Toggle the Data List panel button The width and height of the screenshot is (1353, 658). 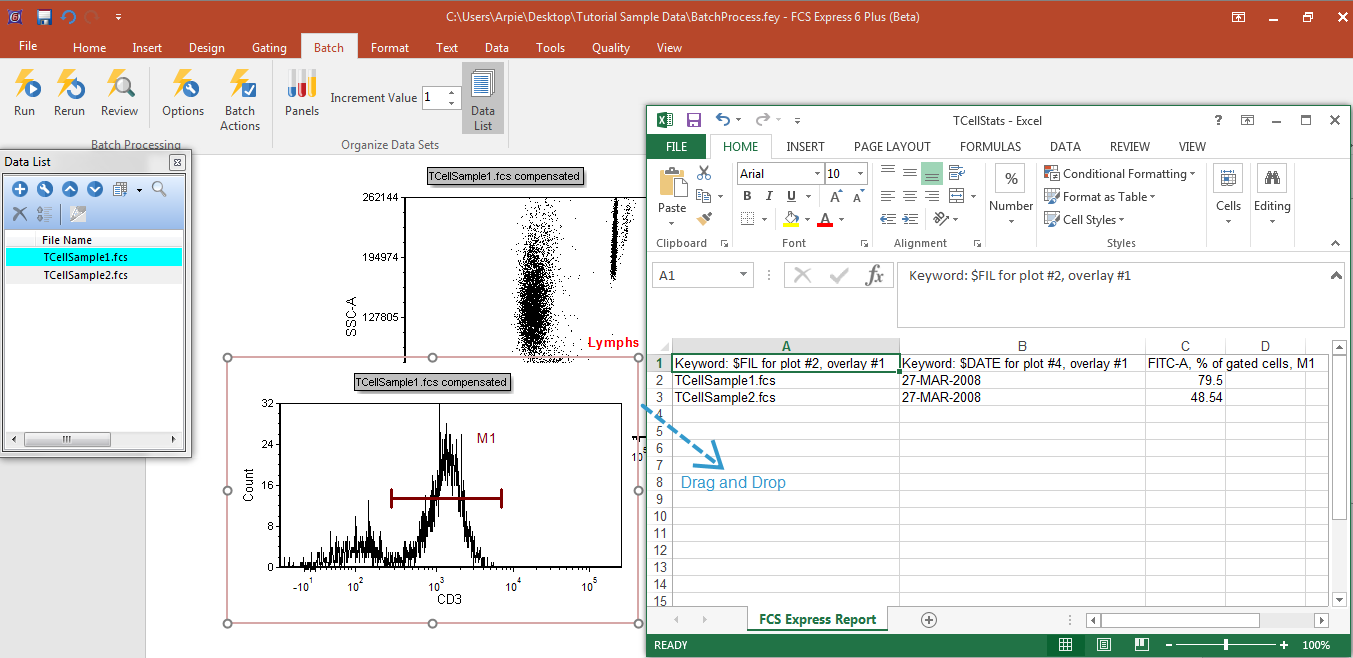click(483, 99)
